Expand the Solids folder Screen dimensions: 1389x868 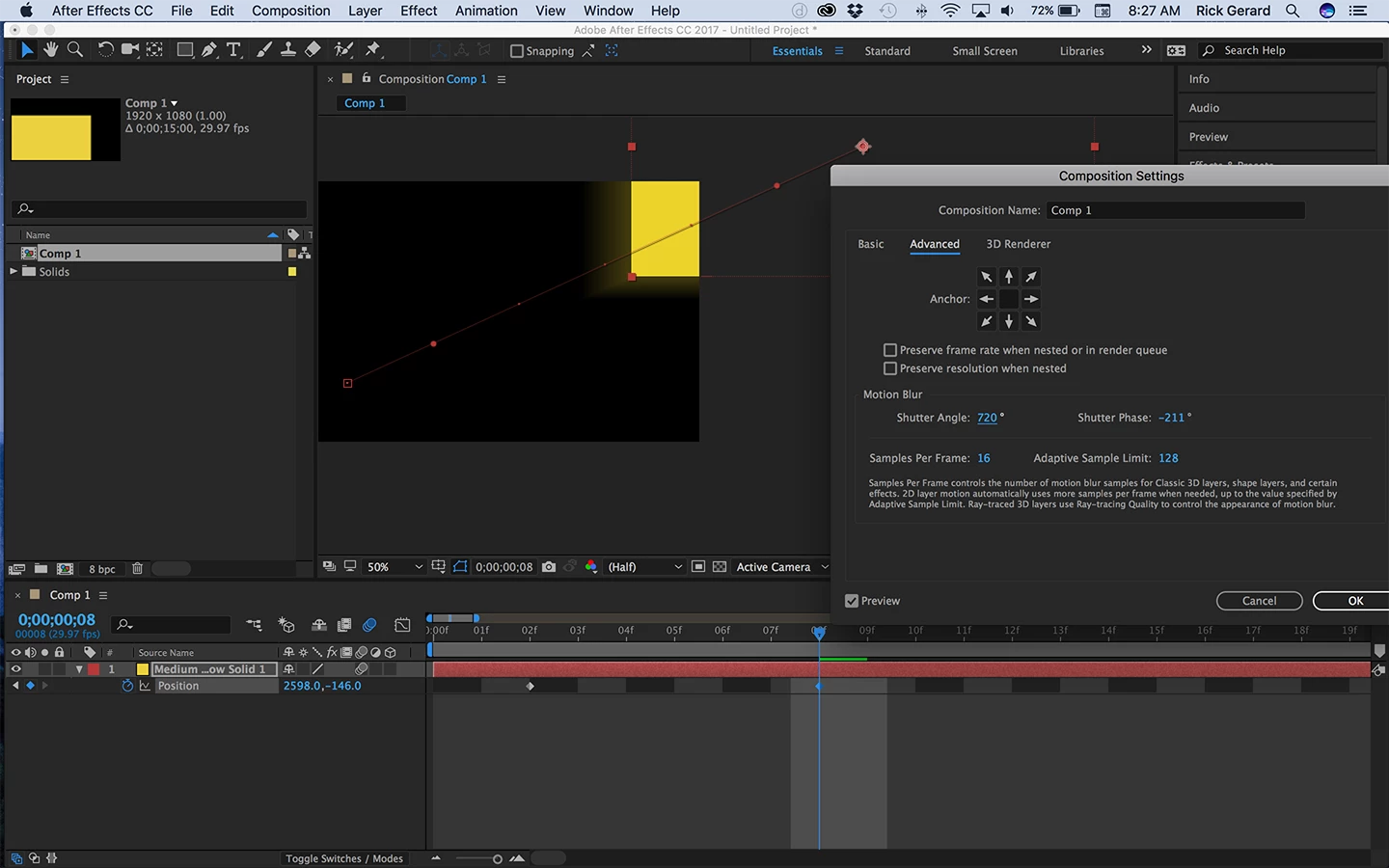pyautogui.click(x=14, y=271)
